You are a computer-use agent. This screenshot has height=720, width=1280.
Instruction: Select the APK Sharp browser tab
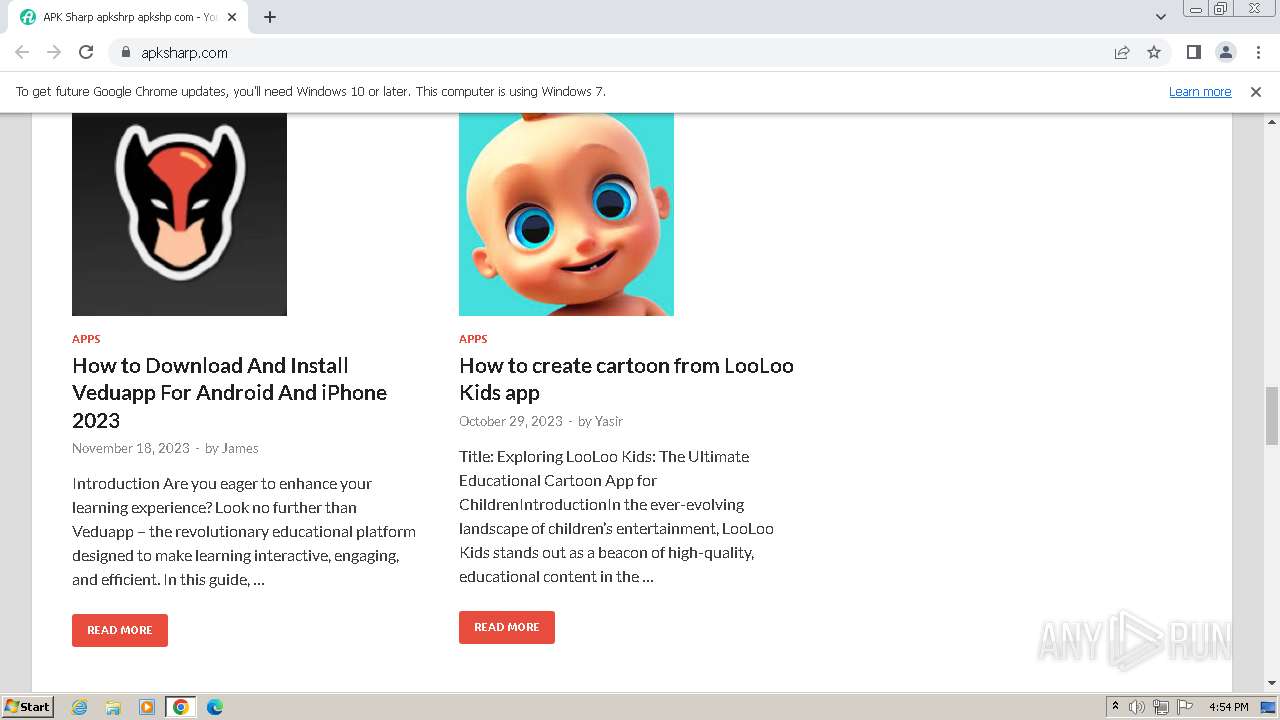click(x=130, y=17)
